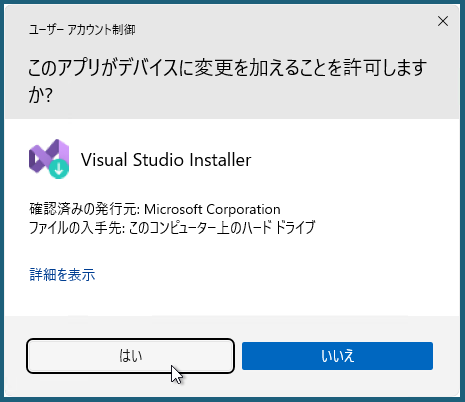
Task: Click the 'Visual Studio Installer' app name
Action: (166, 160)
